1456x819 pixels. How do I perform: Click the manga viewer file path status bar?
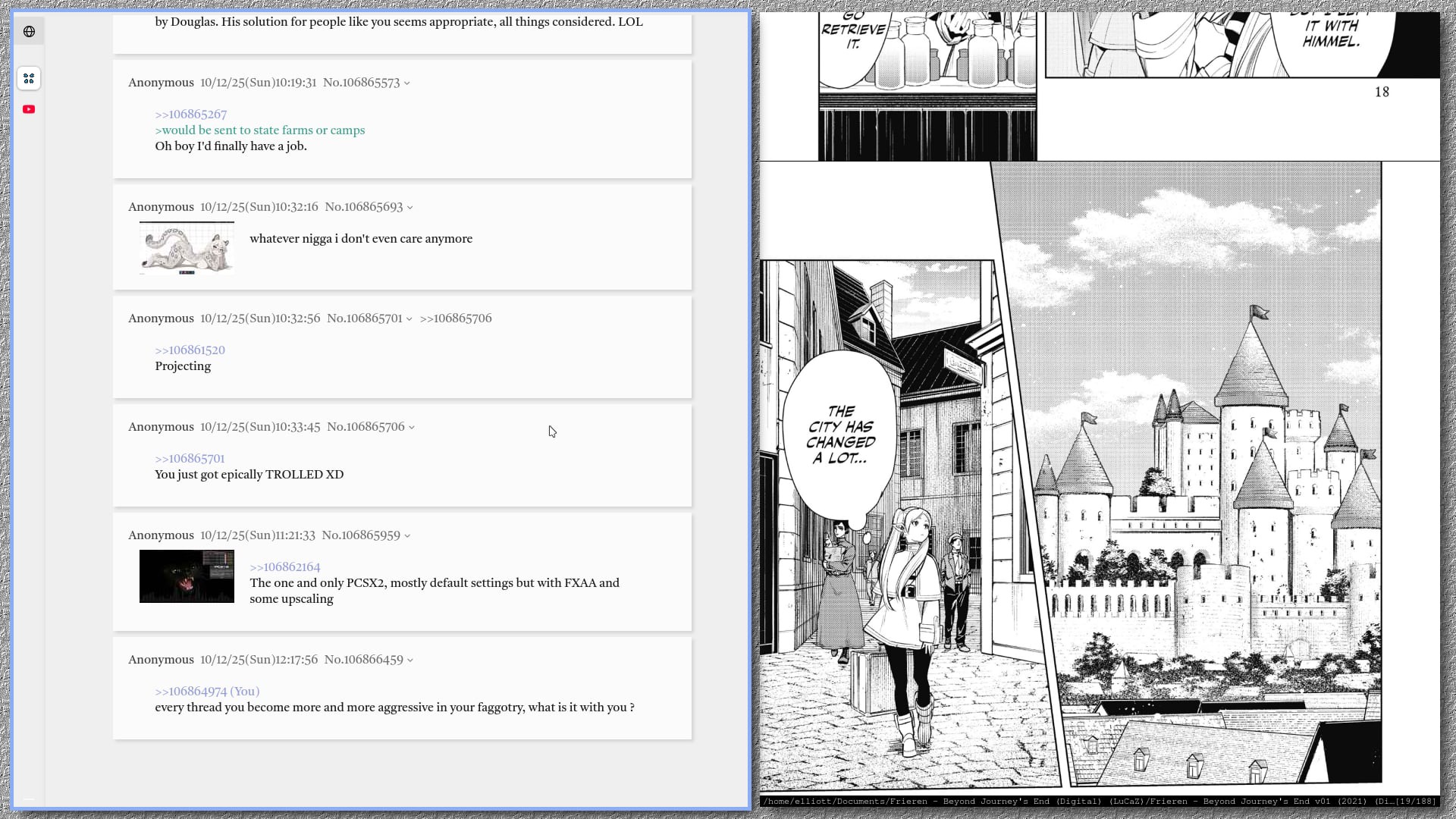(x=1100, y=802)
